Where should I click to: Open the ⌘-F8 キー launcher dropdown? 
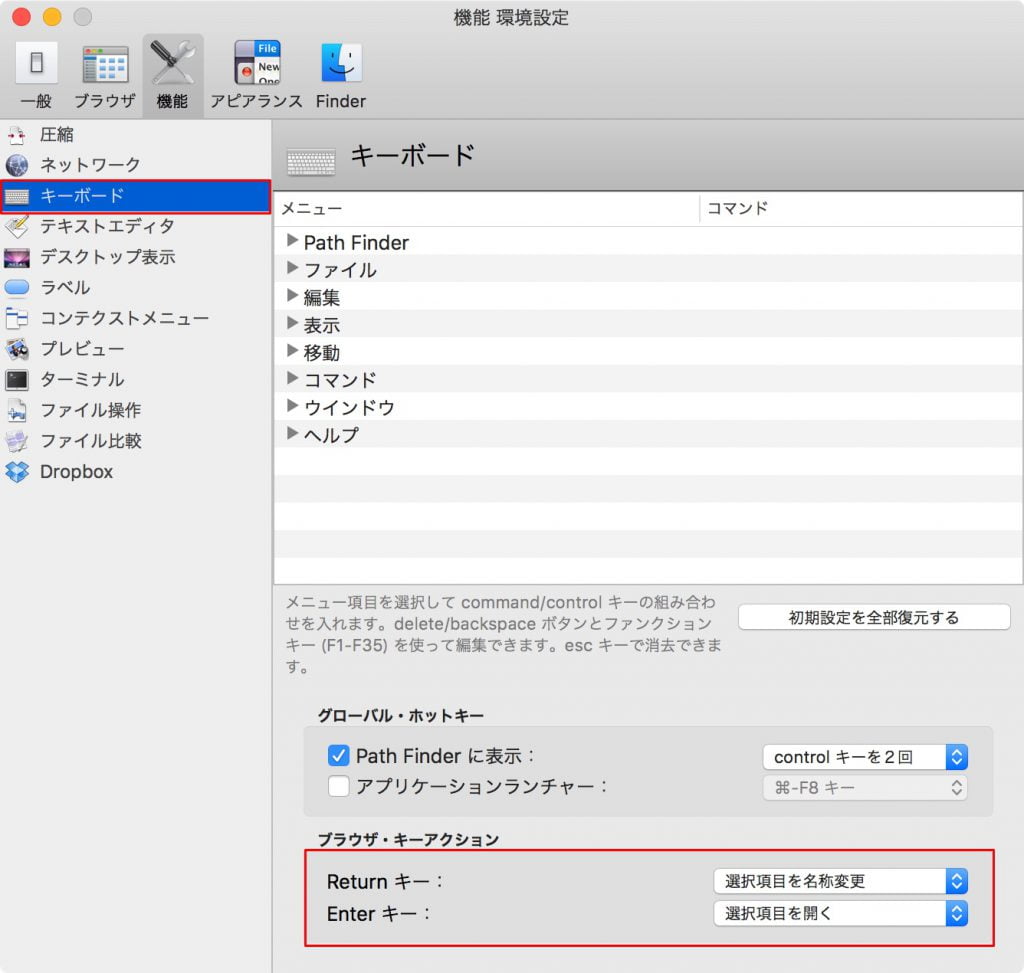click(x=865, y=788)
